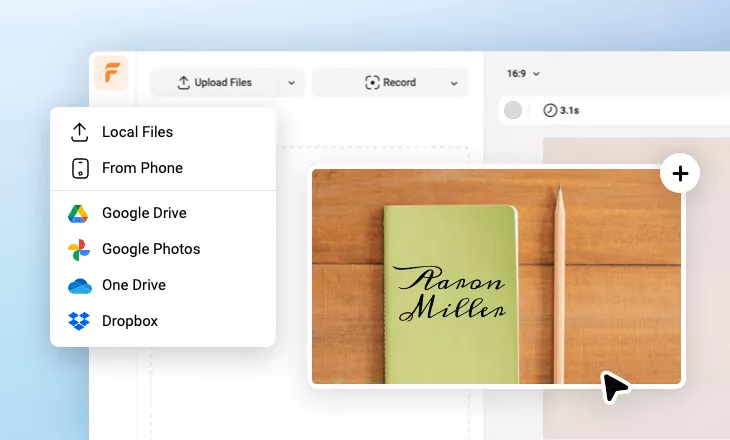Select Google Drive in upload menu
Image resolution: width=730 pixels, height=440 pixels.
[x=163, y=213]
